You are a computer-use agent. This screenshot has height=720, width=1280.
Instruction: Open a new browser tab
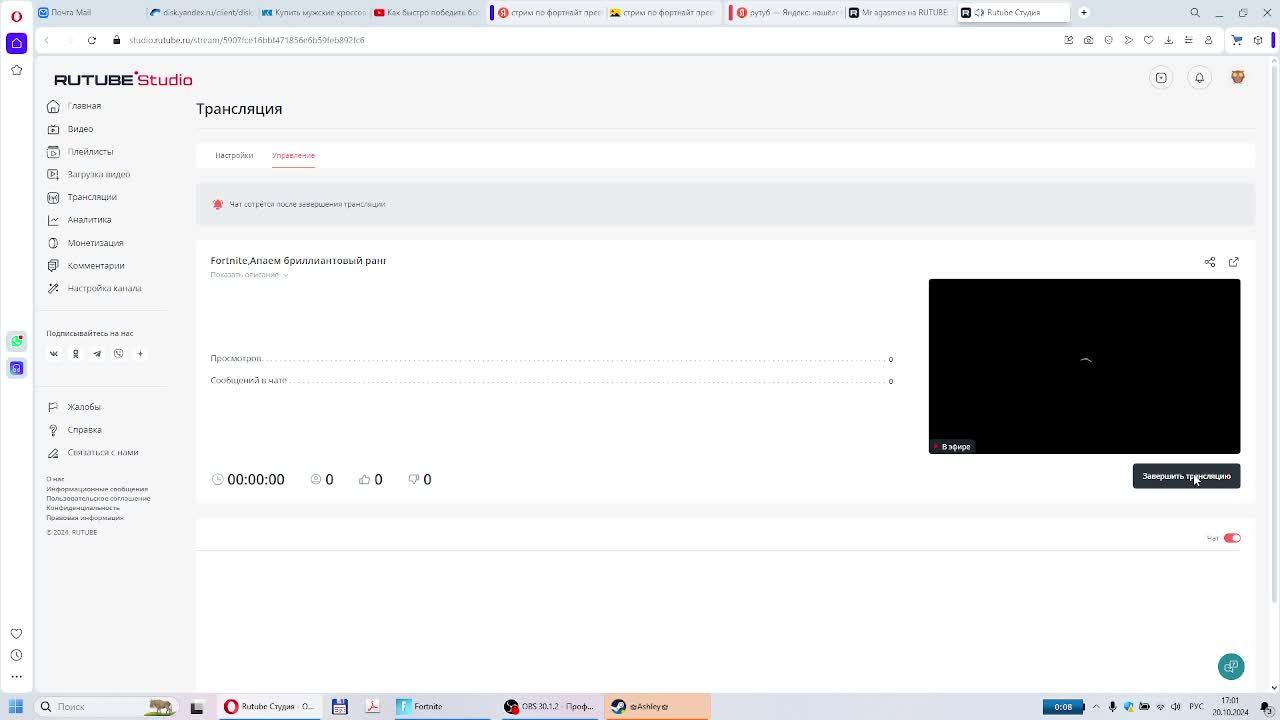(1083, 12)
